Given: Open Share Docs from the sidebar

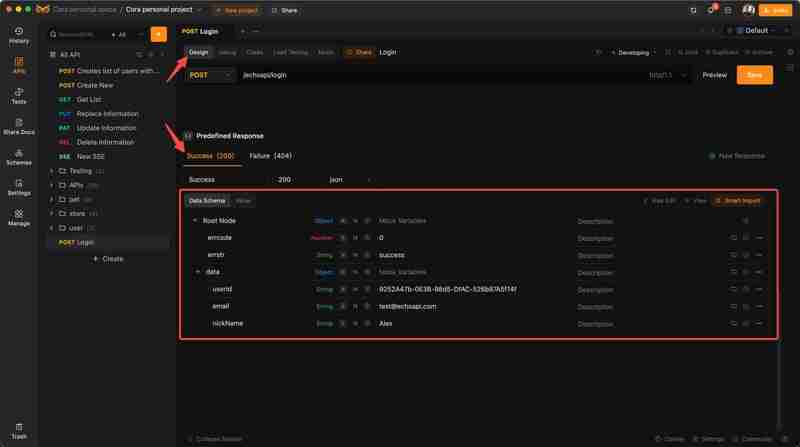Looking at the screenshot, I should pos(19,127).
